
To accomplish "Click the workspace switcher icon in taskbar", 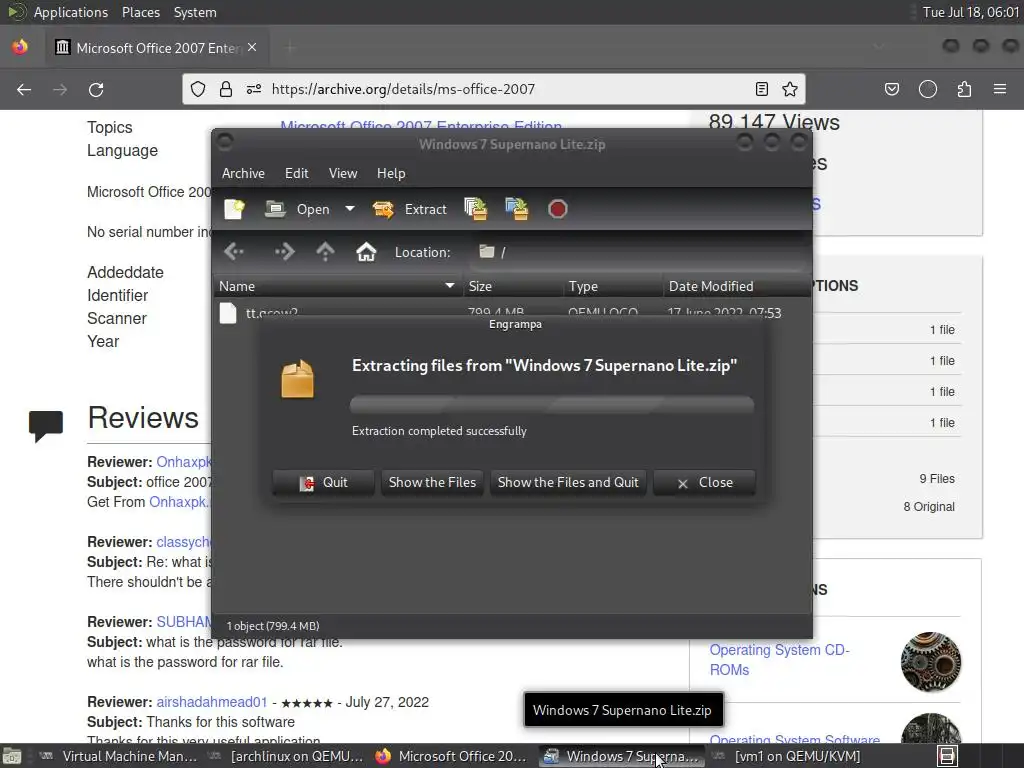I will [x=948, y=756].
